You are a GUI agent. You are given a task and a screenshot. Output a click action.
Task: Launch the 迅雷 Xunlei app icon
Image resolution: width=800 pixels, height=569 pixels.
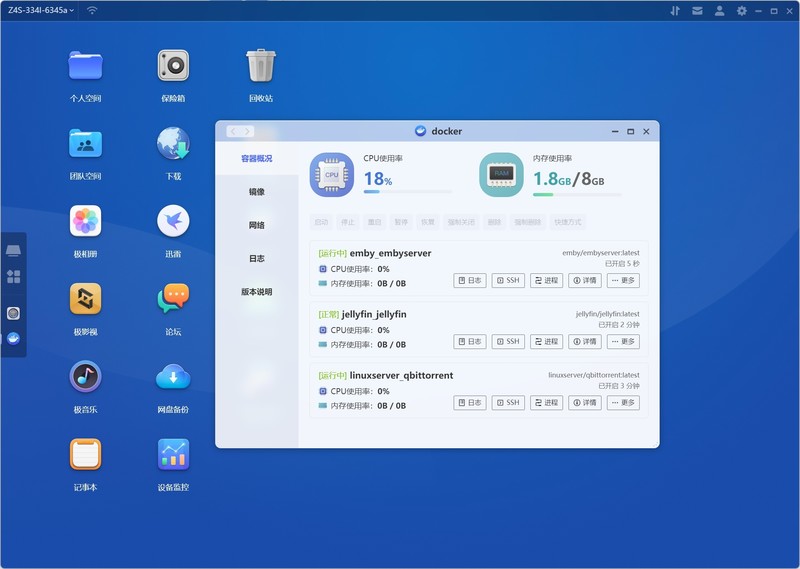tap(173, 222)
